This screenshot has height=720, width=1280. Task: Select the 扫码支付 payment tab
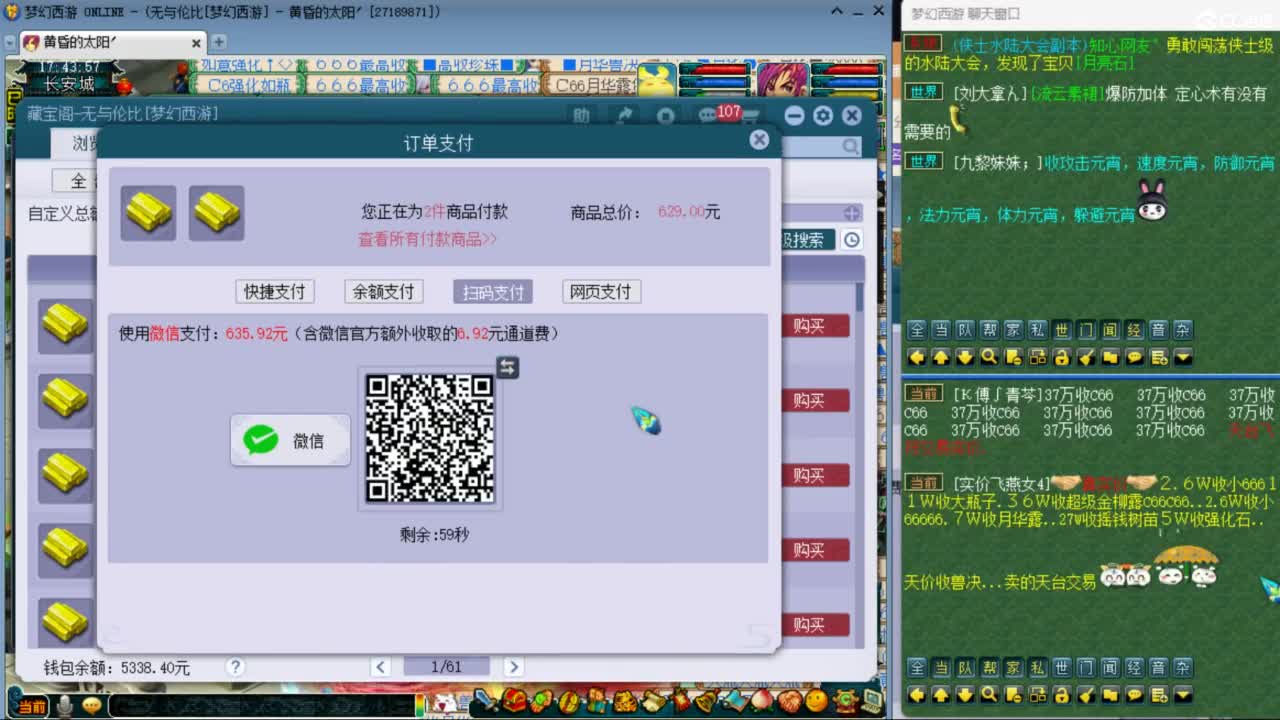click(493, 291)
